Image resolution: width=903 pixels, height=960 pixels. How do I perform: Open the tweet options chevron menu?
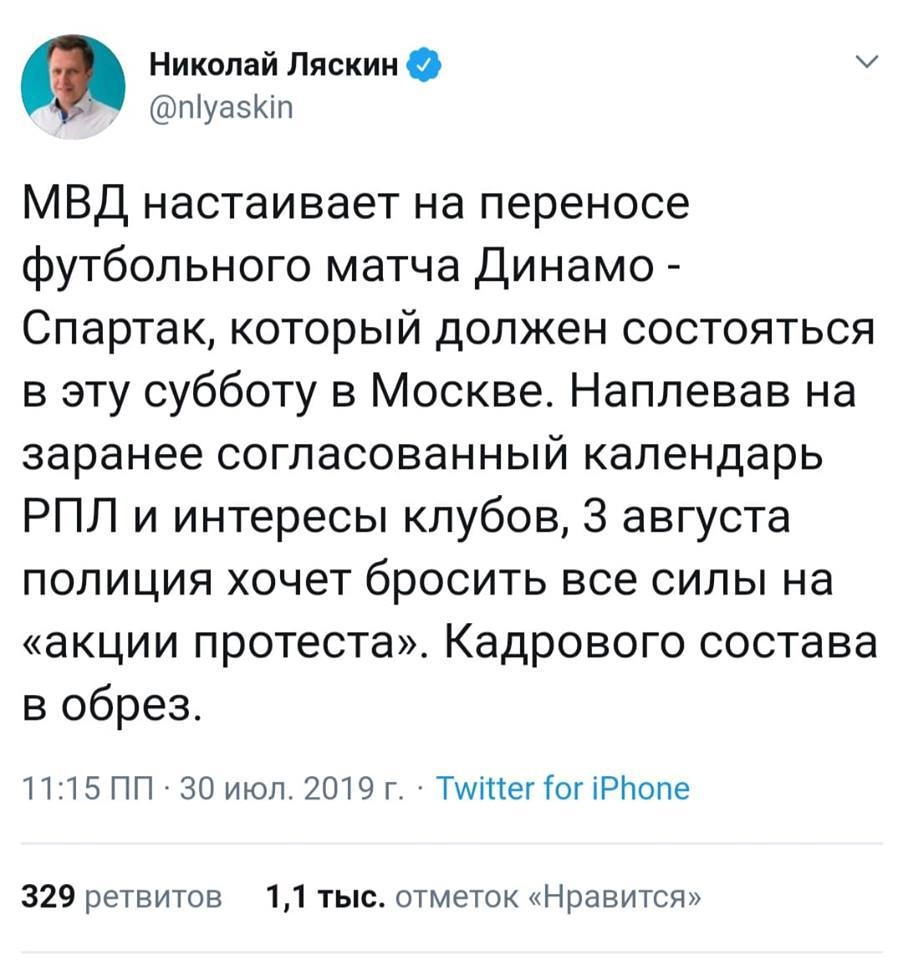867,66
